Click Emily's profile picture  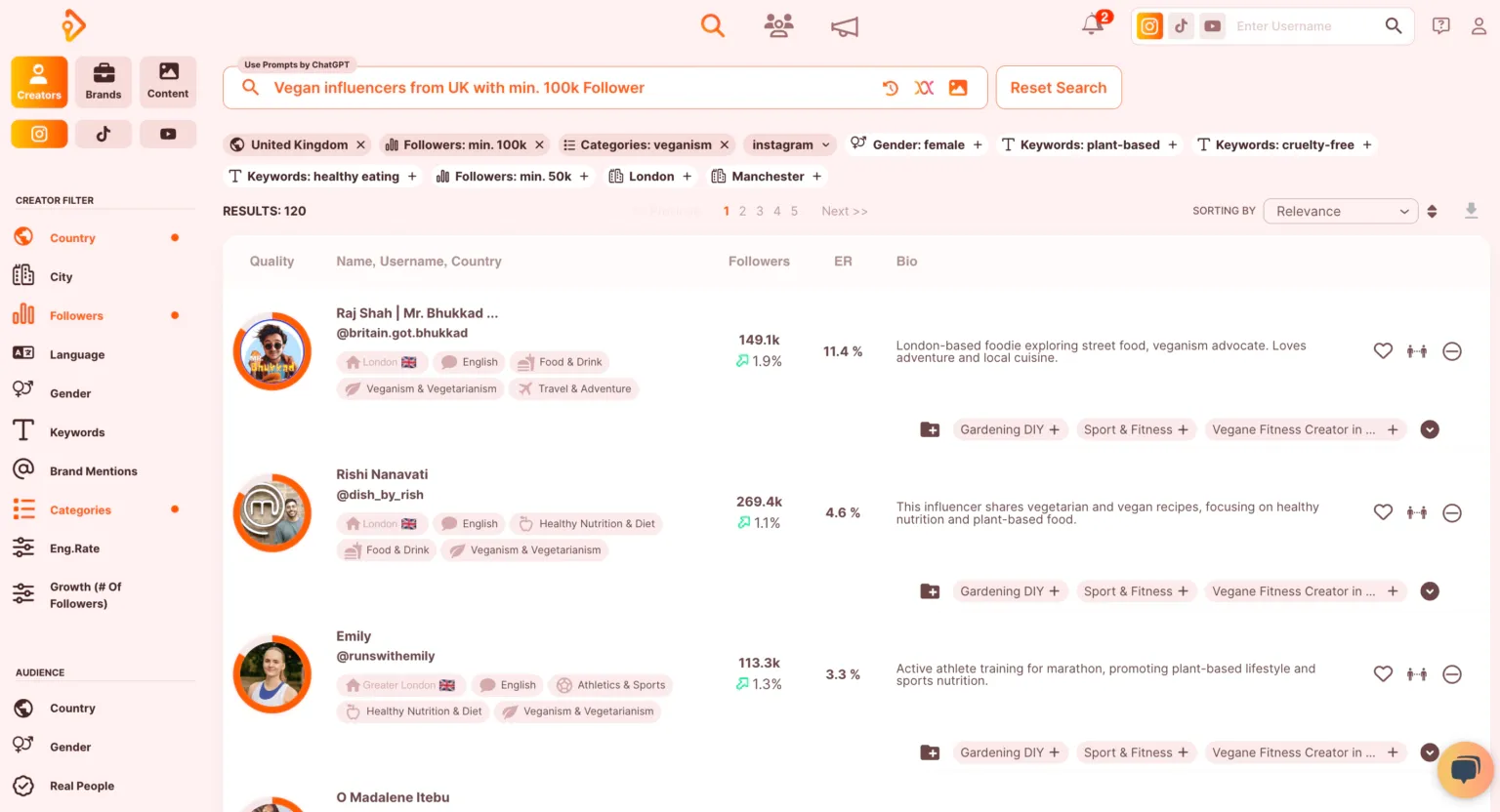(x=272, y=674)
